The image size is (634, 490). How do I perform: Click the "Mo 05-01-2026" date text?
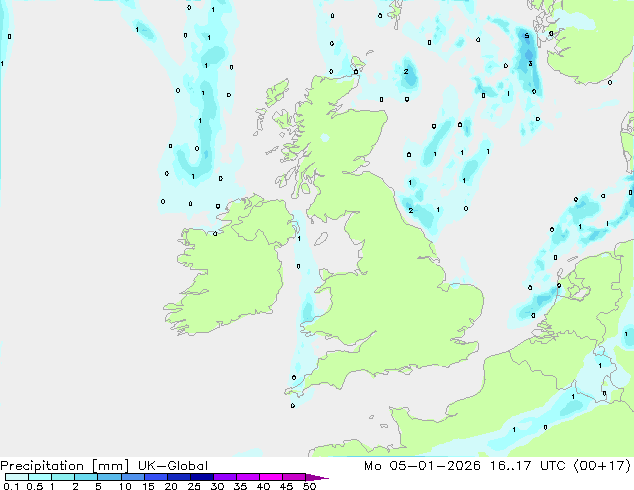pyautogui.click(x=422, y=466)
